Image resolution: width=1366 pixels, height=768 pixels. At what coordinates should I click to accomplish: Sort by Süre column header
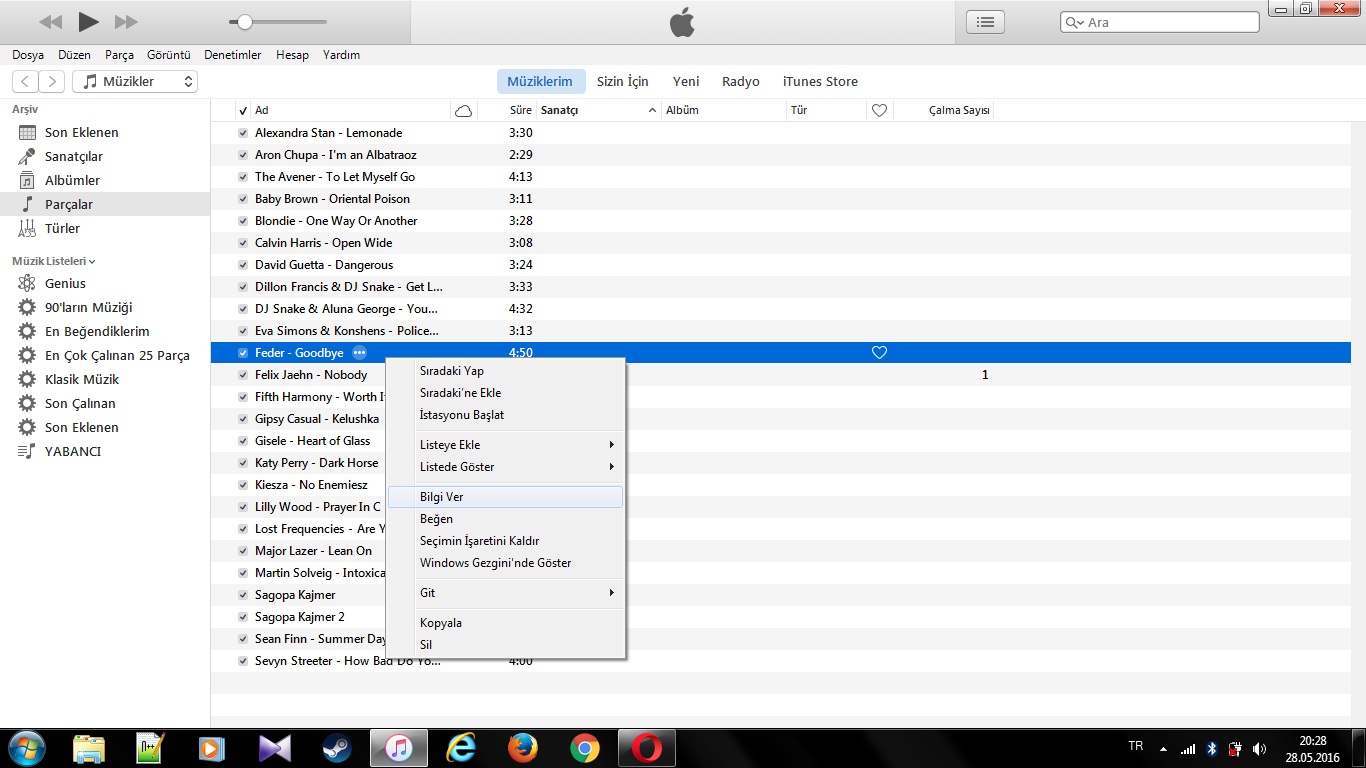point(520,110)
